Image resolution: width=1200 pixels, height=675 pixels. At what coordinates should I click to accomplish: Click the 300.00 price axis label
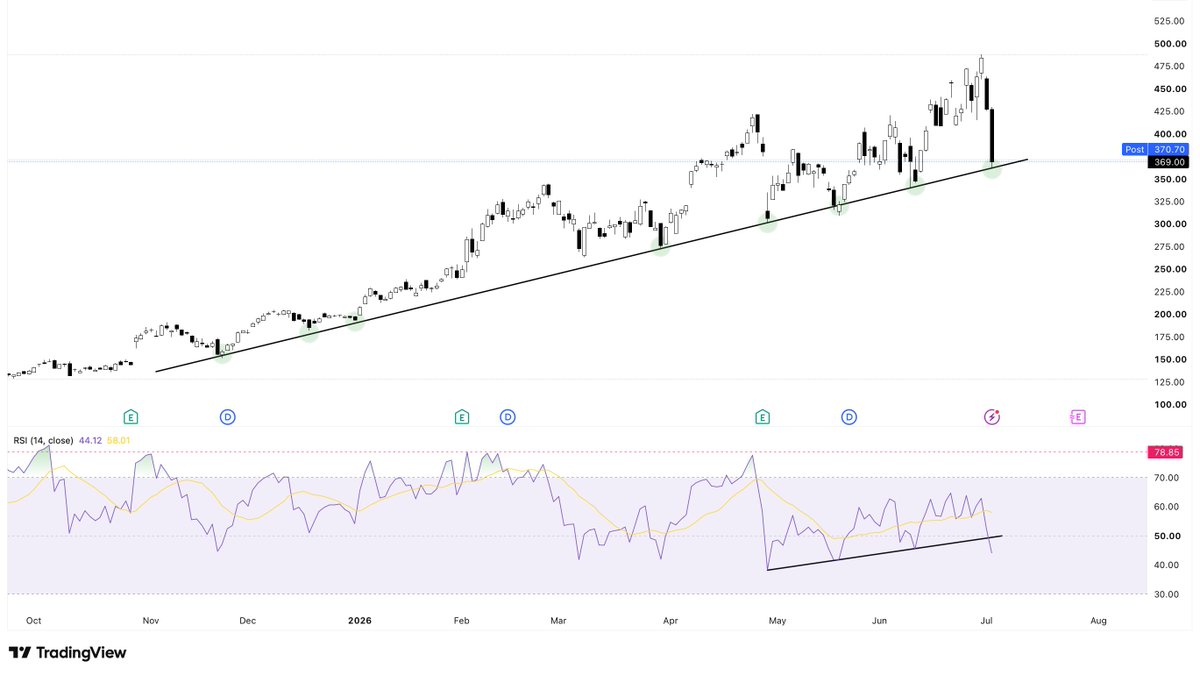click(x=1169, y=224)
